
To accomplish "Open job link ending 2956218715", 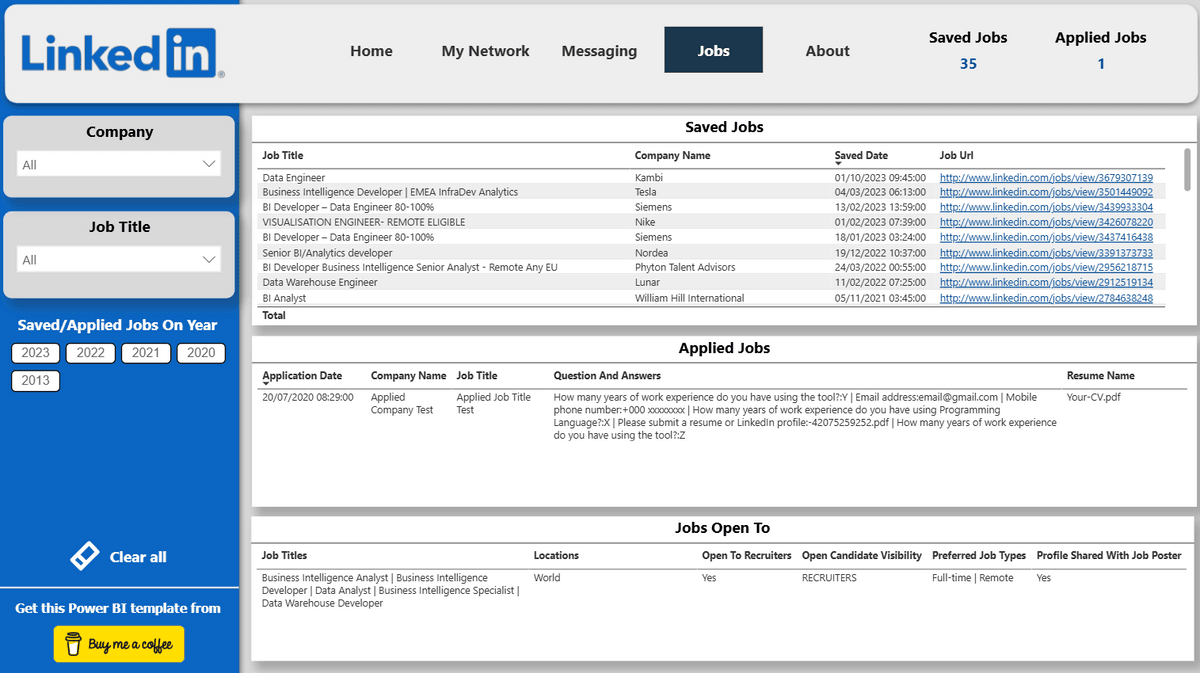I will click(1046, 268).
